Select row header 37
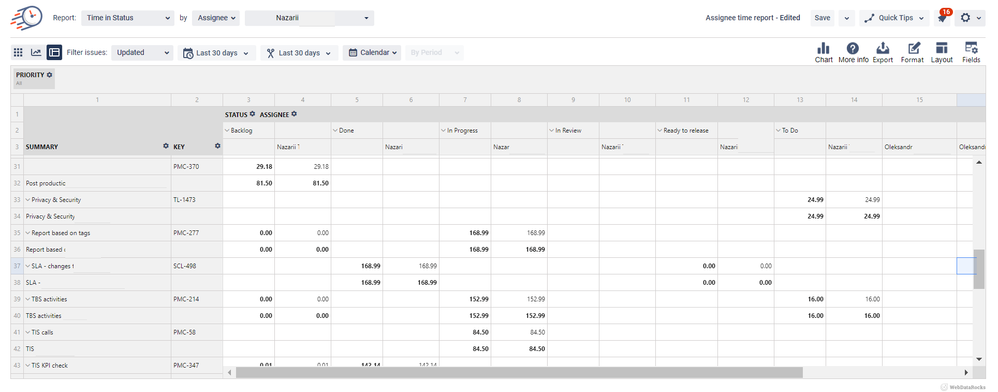Screen dimensions: 998x392 pos(17,266)
